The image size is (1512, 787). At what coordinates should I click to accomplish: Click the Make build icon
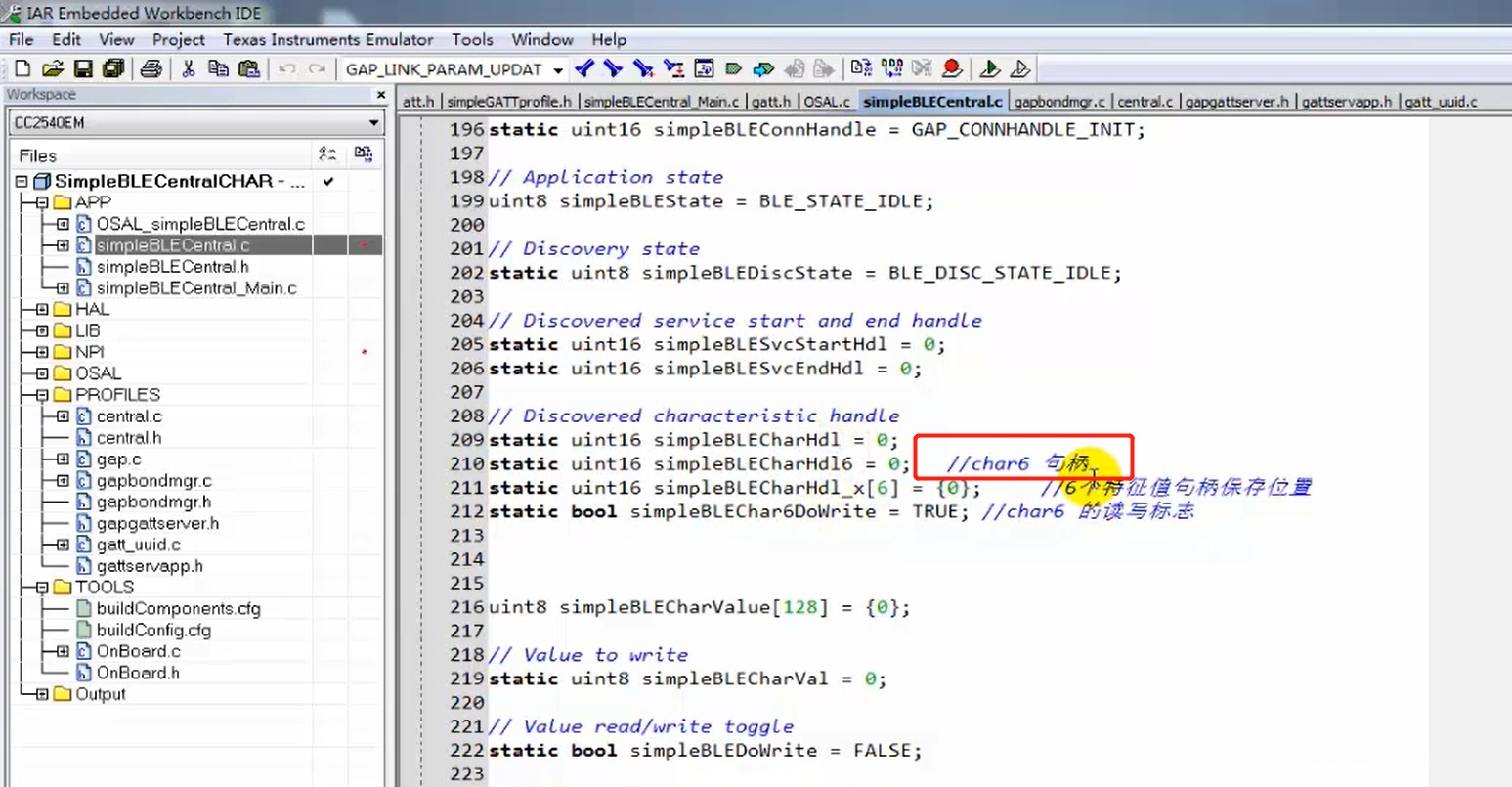pyautogui.click(x=891, y=68)
